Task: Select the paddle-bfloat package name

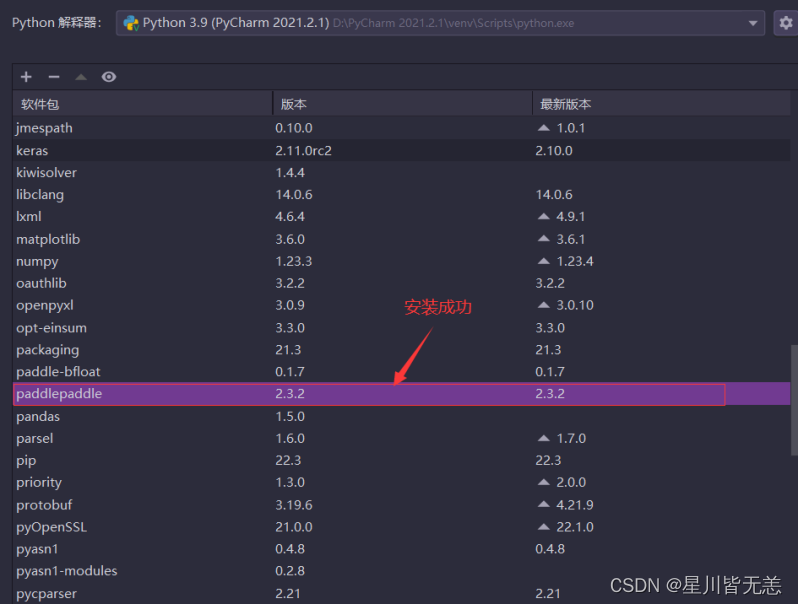Action: (58, 371)
